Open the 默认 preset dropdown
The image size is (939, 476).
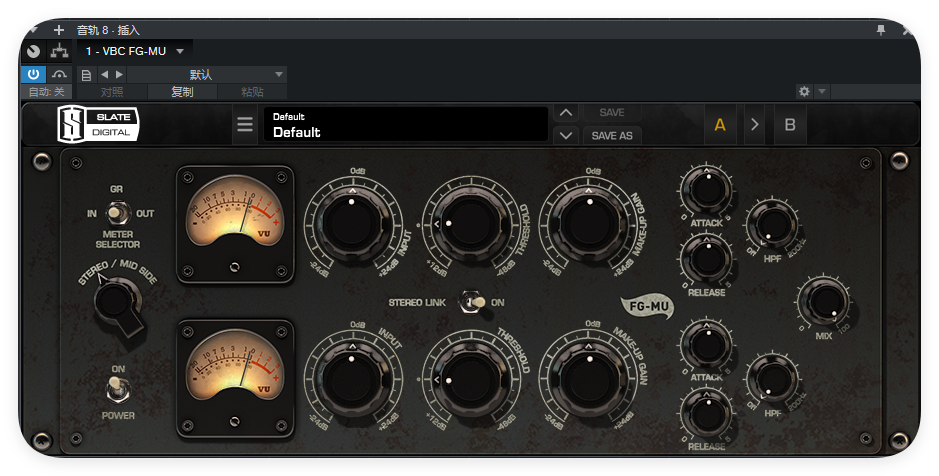click(x=207, y=74)
